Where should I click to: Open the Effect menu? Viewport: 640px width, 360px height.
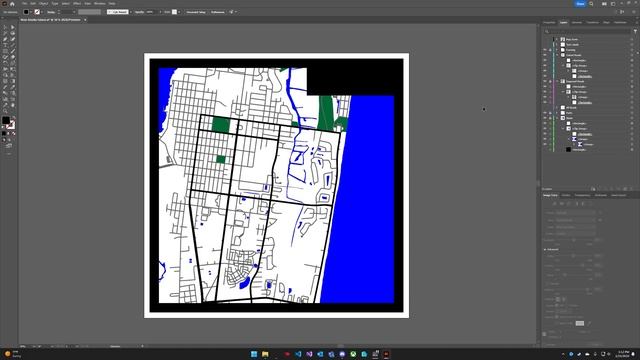click(x=77, y=4)
